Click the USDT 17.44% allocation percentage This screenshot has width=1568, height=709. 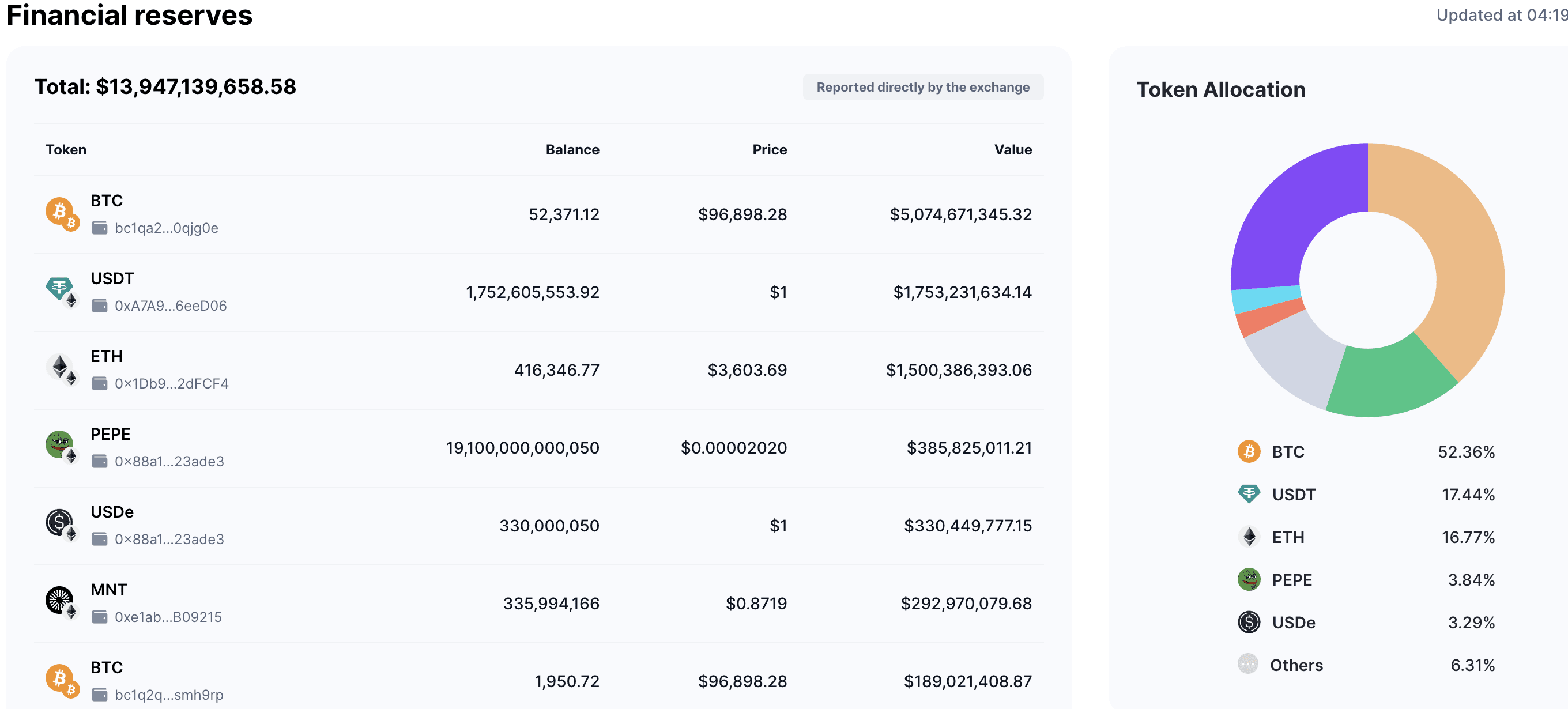[1468, 495]
